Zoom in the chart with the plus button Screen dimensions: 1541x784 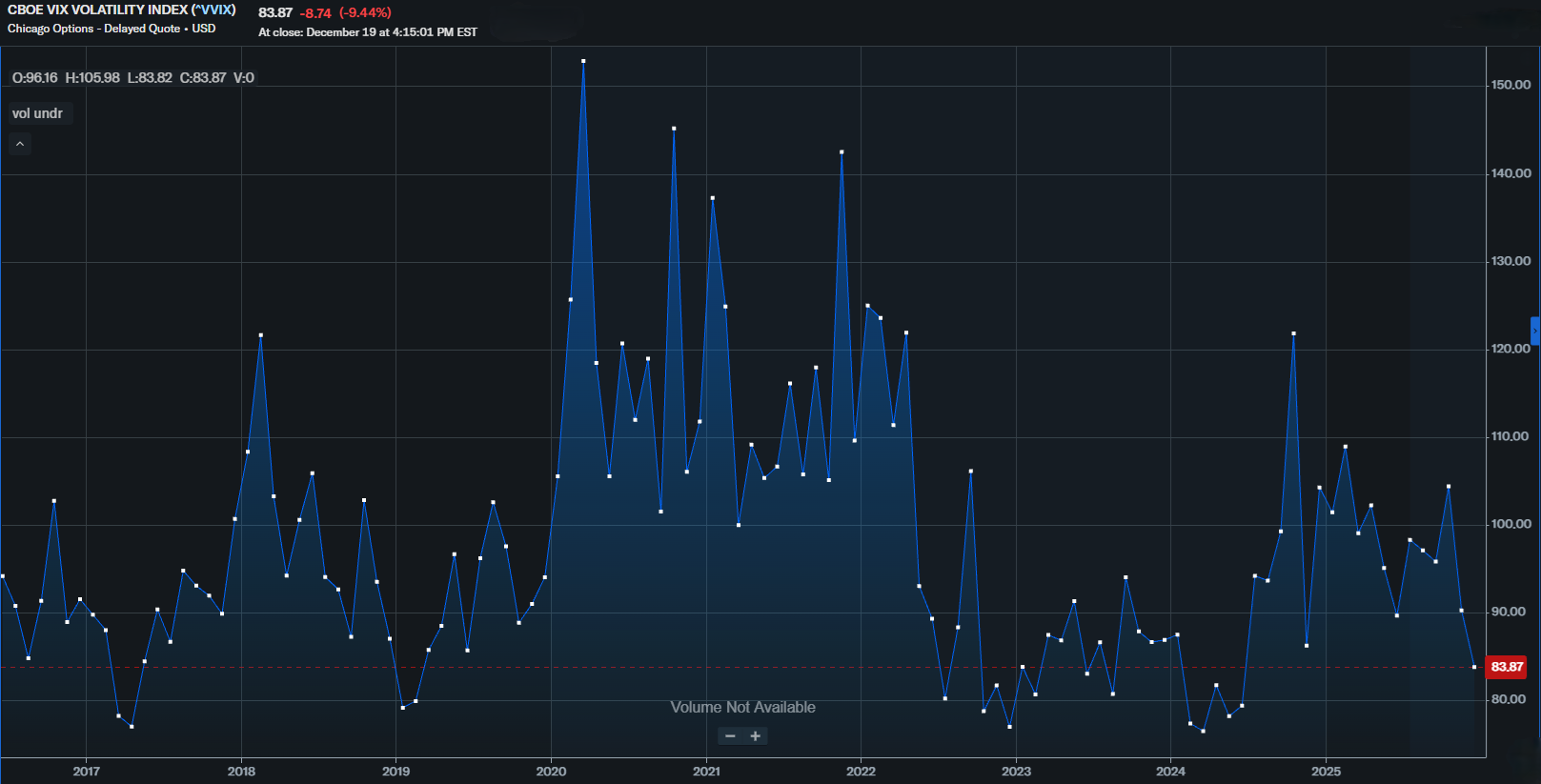click(756, 736)
